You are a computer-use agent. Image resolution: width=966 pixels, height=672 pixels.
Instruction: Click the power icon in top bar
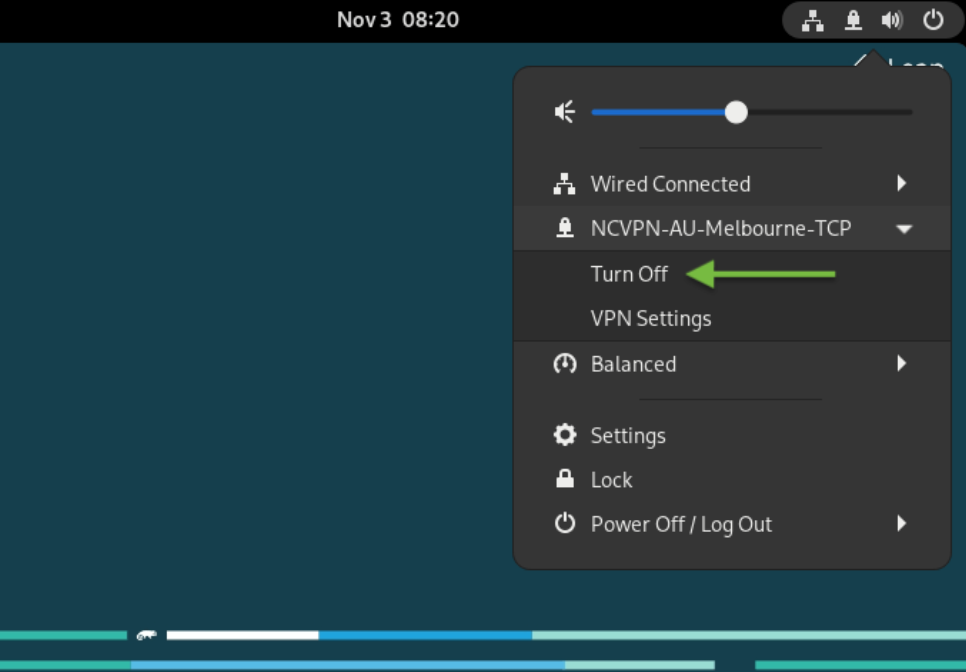click(933, 20)
